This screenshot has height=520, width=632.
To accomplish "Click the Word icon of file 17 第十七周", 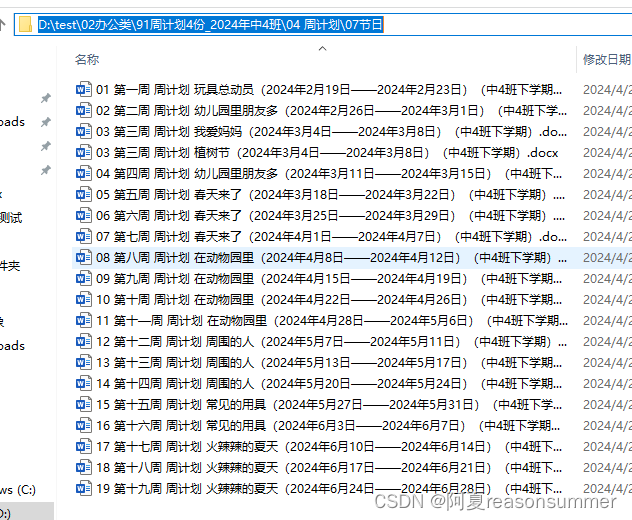I will (x=83, y=446).
